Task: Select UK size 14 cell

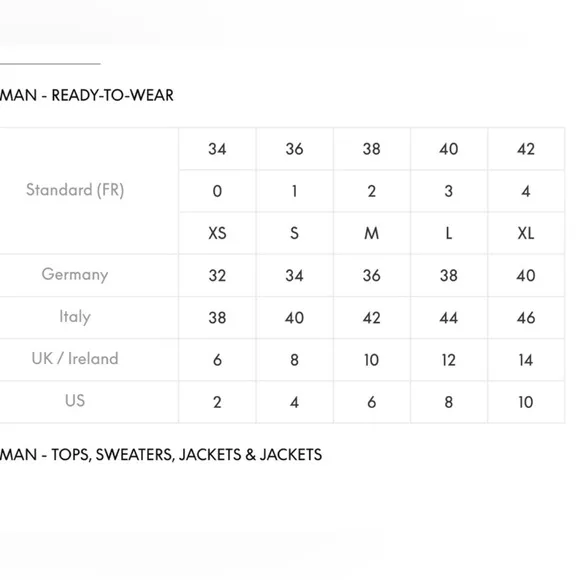Action: (x=526, y=360)
